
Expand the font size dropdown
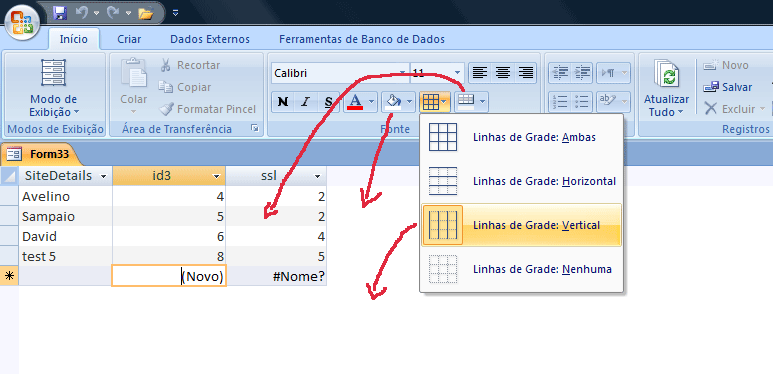[458, 73]
